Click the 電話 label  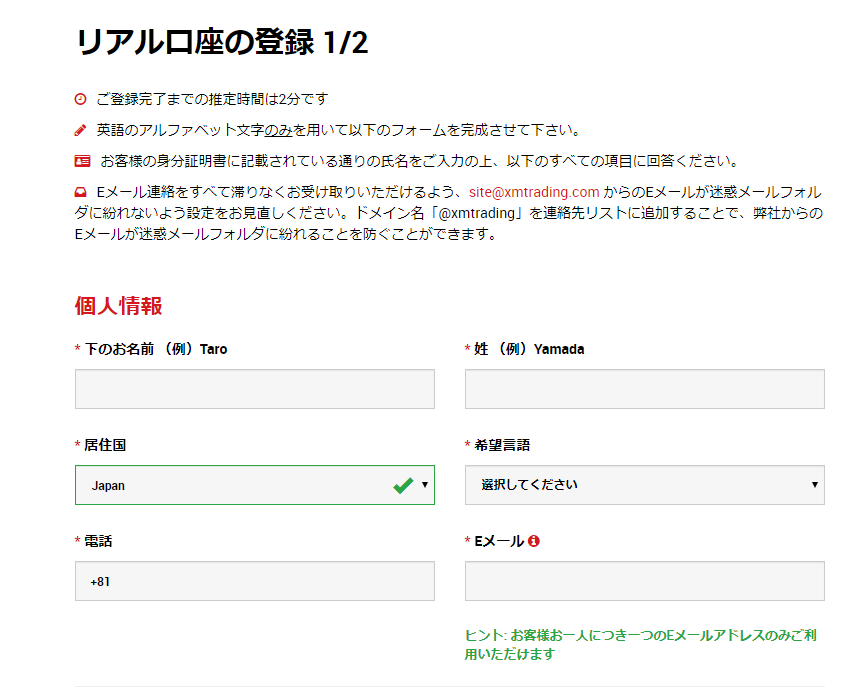tap(98, 541)
